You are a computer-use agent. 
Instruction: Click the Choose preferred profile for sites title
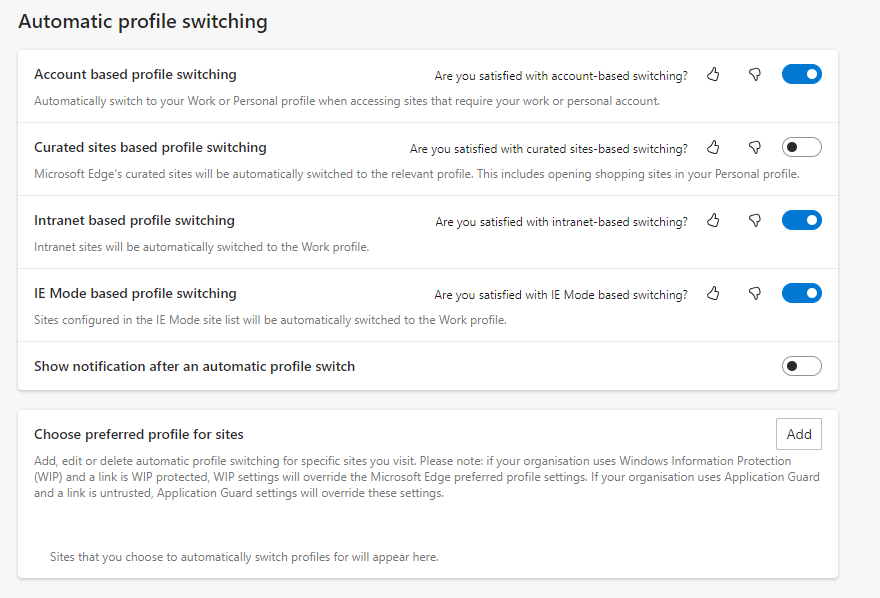[x=139, y=434]
